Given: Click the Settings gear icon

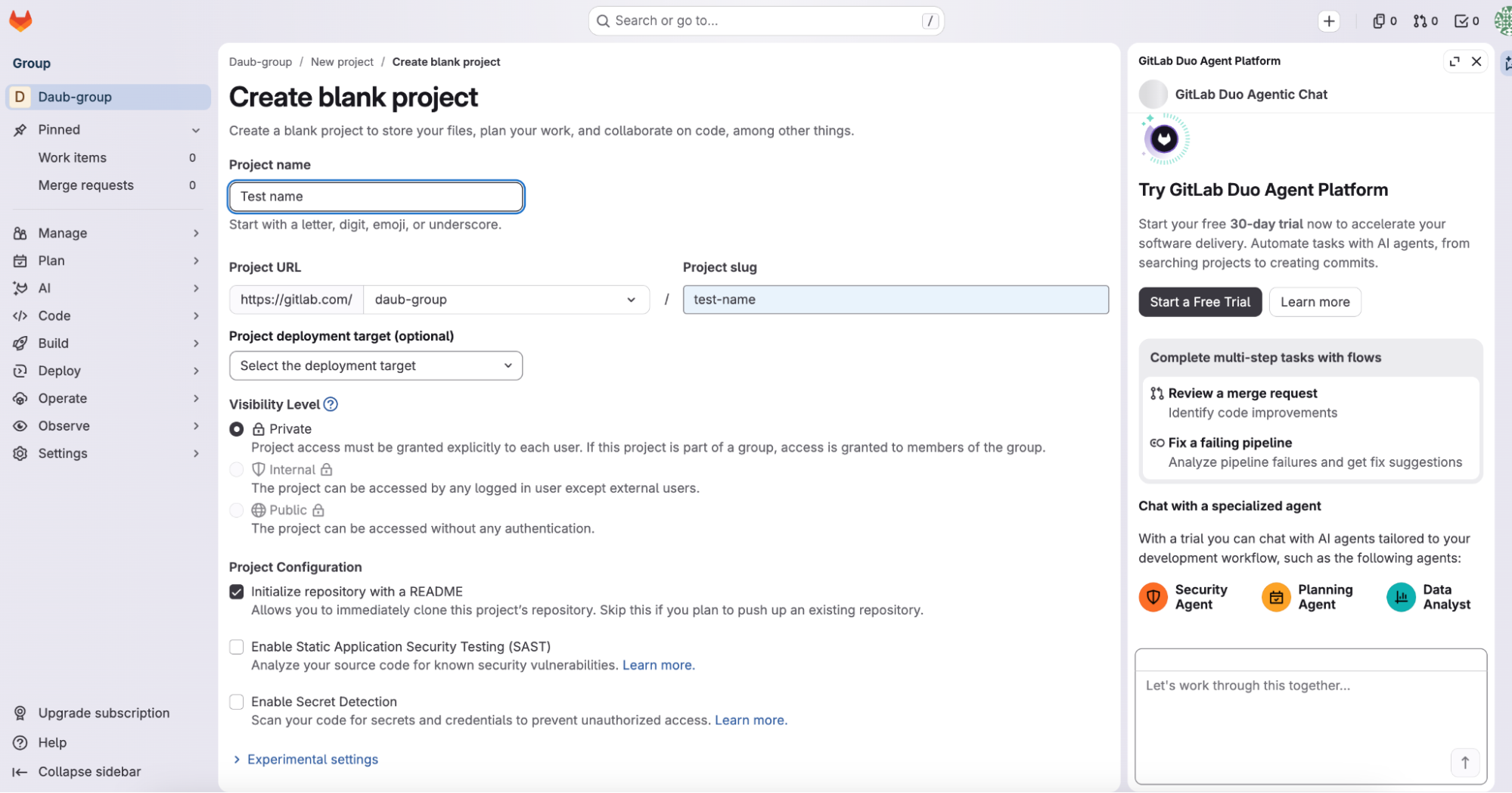Looking at the screenshot, I should point(20,453).
